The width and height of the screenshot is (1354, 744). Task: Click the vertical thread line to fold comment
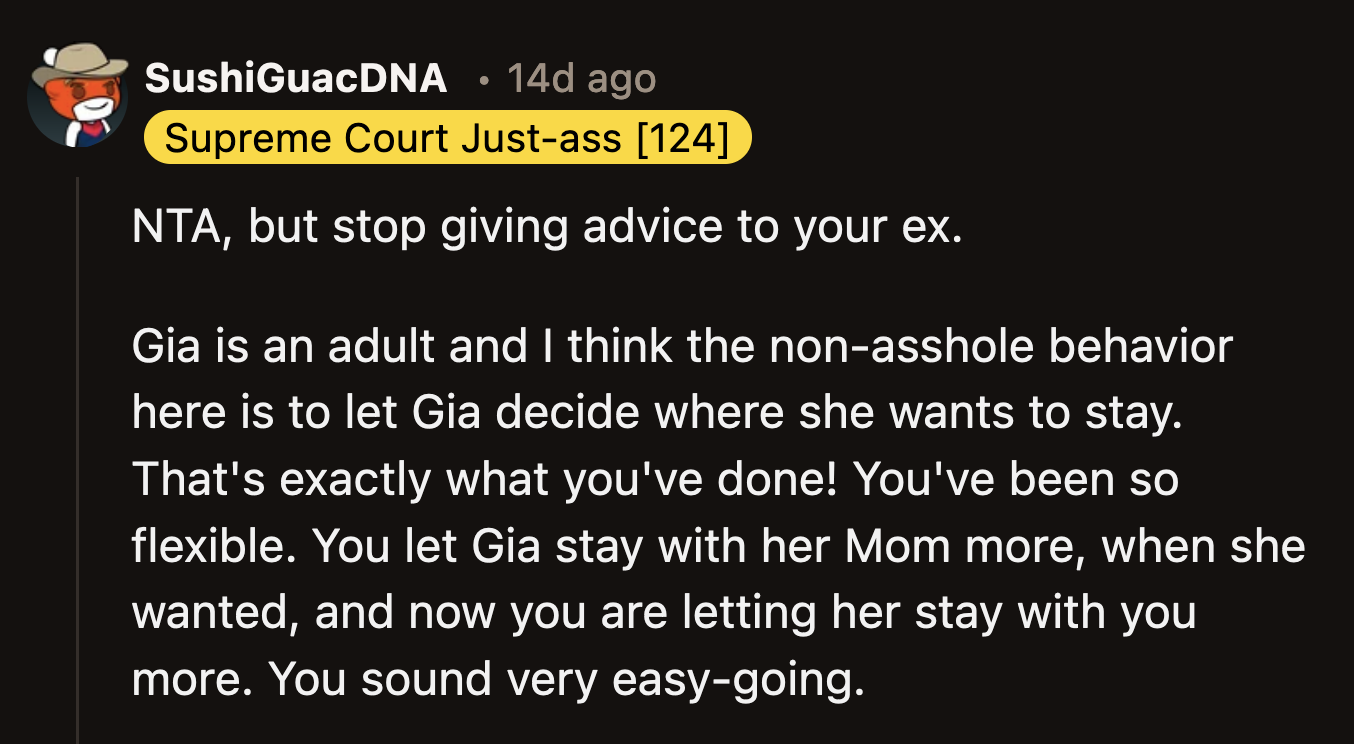(80, 450)
